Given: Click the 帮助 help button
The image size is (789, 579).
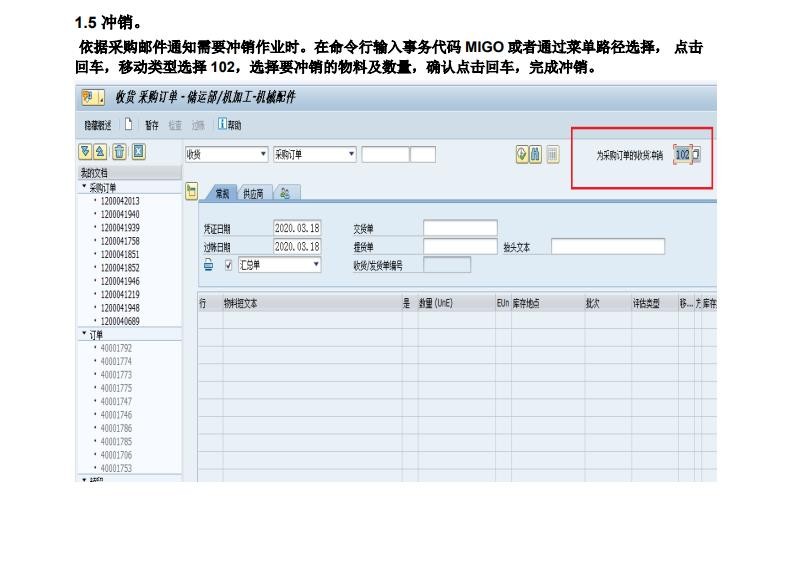Looking at the screenshot, I should 229,124.
